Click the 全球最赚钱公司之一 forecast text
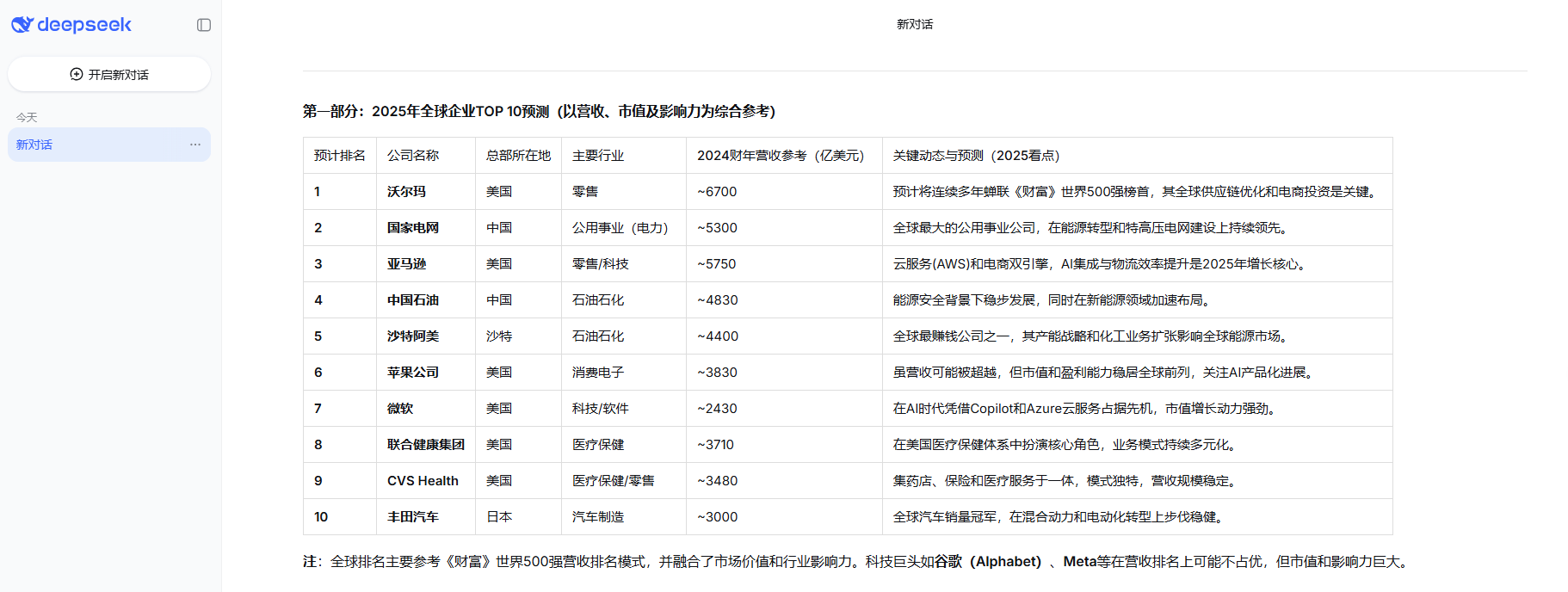 click(x=1093, y=336)
